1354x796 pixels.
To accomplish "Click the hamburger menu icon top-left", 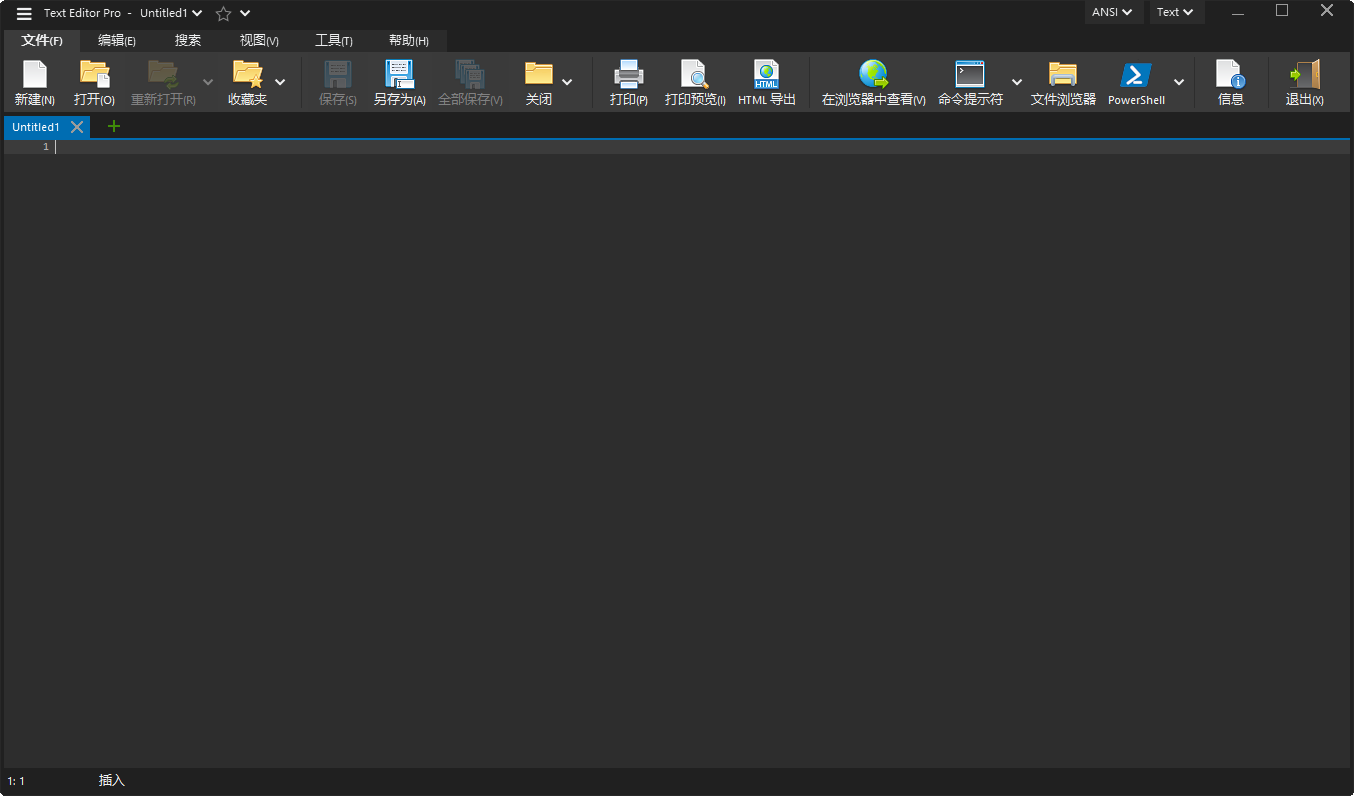I will tap(22, 13).
